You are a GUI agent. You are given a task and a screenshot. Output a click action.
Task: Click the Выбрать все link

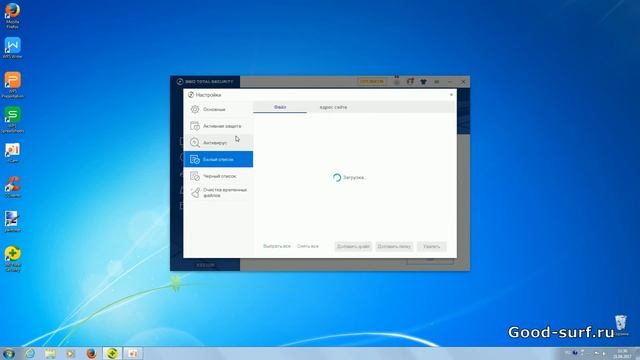coord(277,246)
